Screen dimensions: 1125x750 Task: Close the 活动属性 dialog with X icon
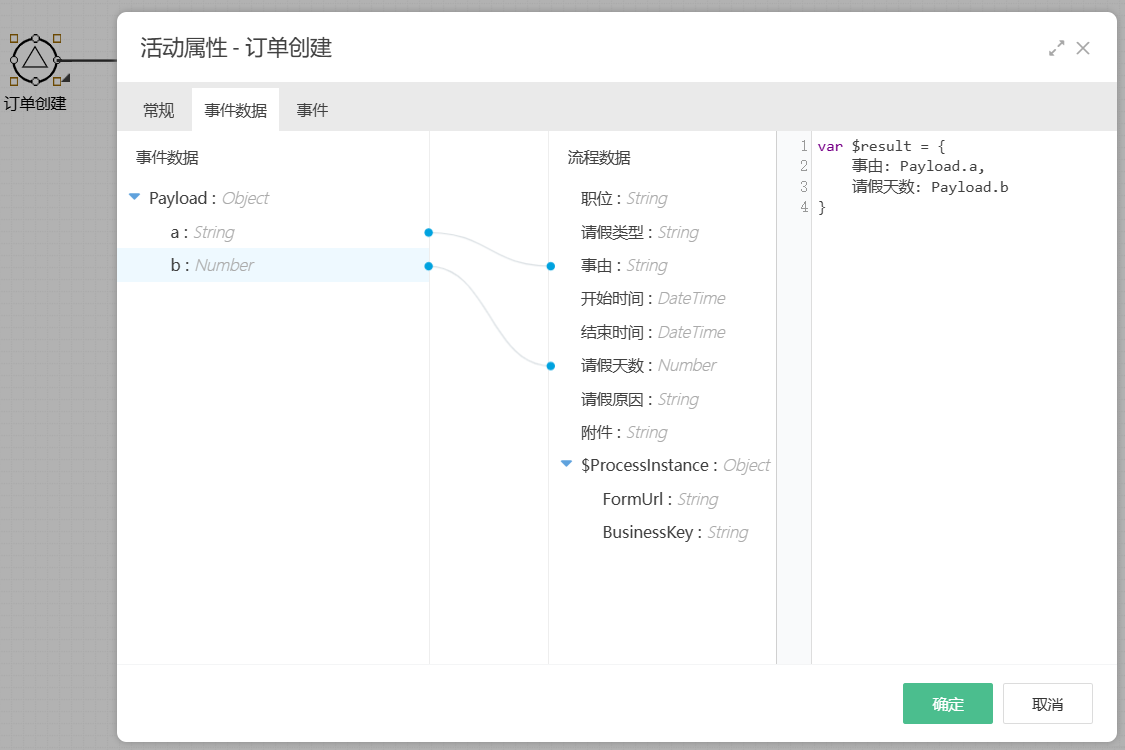click(x=1083, y=48)
